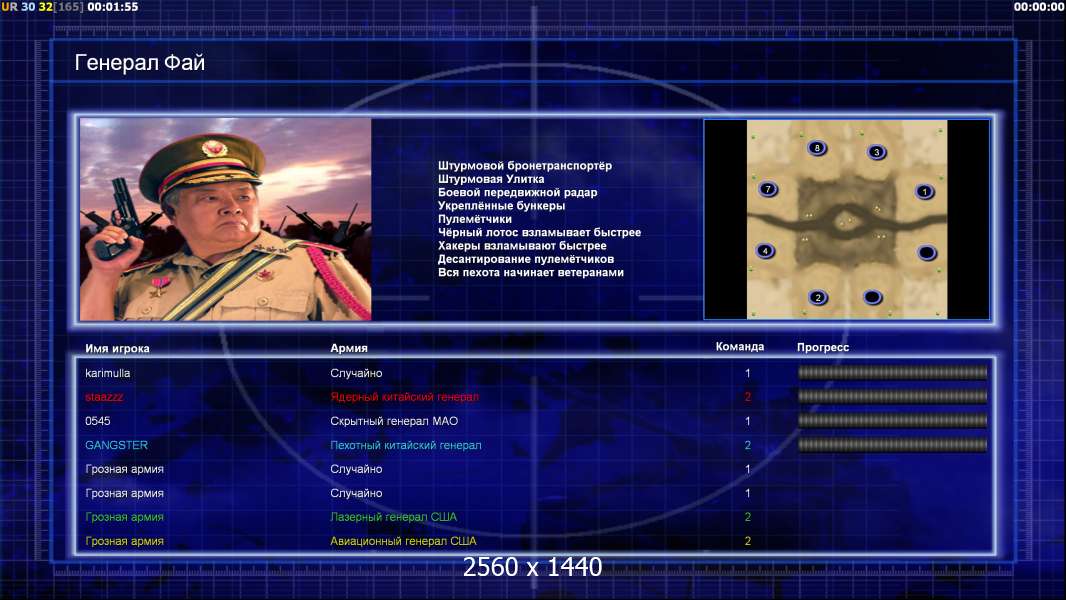Click team number 2 in staazzz's row

click(x=747, y=397)
